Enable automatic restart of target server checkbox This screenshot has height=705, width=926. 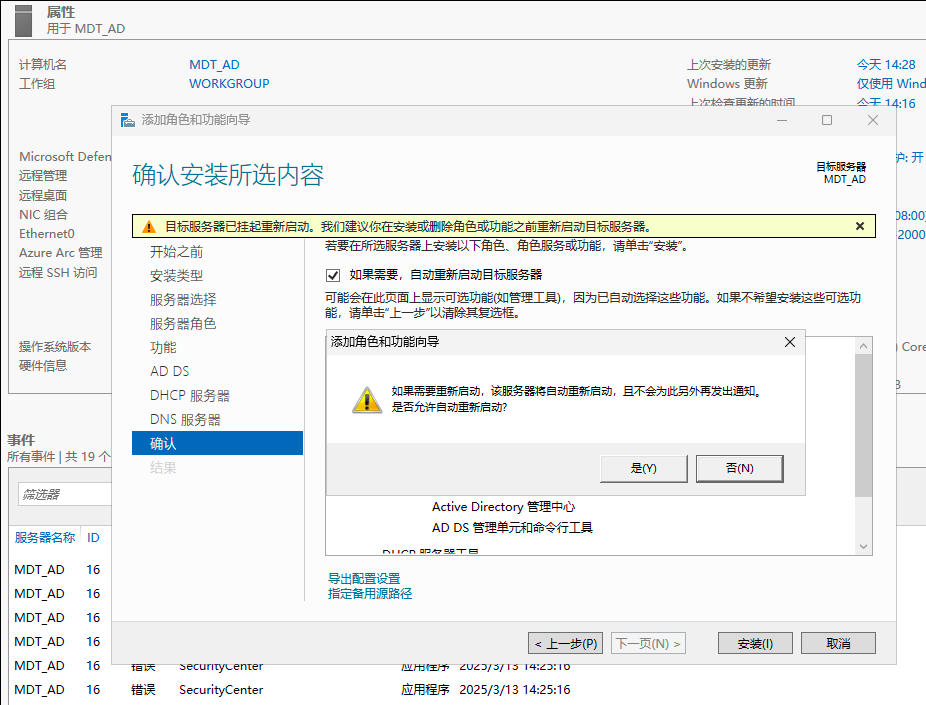click(x=333, y=276)
